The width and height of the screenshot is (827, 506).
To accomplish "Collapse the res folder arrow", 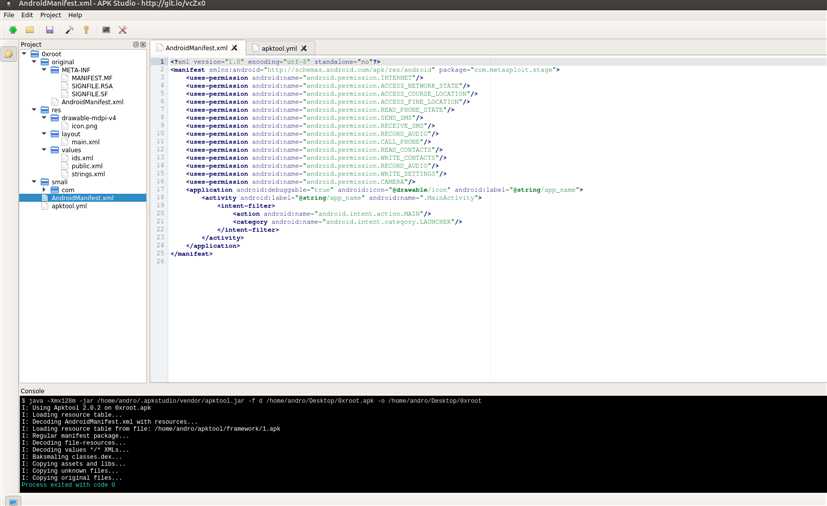I will click(x=34, y=110).
